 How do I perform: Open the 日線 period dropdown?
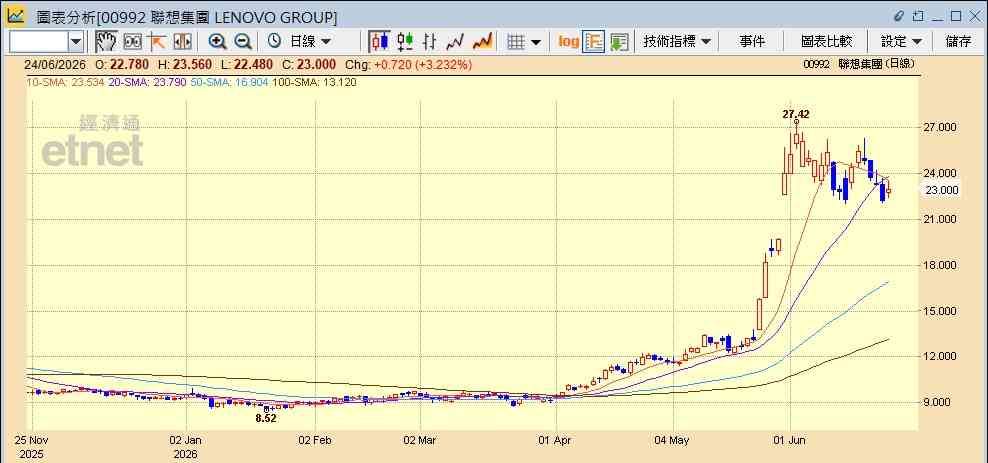click(310, 42)
